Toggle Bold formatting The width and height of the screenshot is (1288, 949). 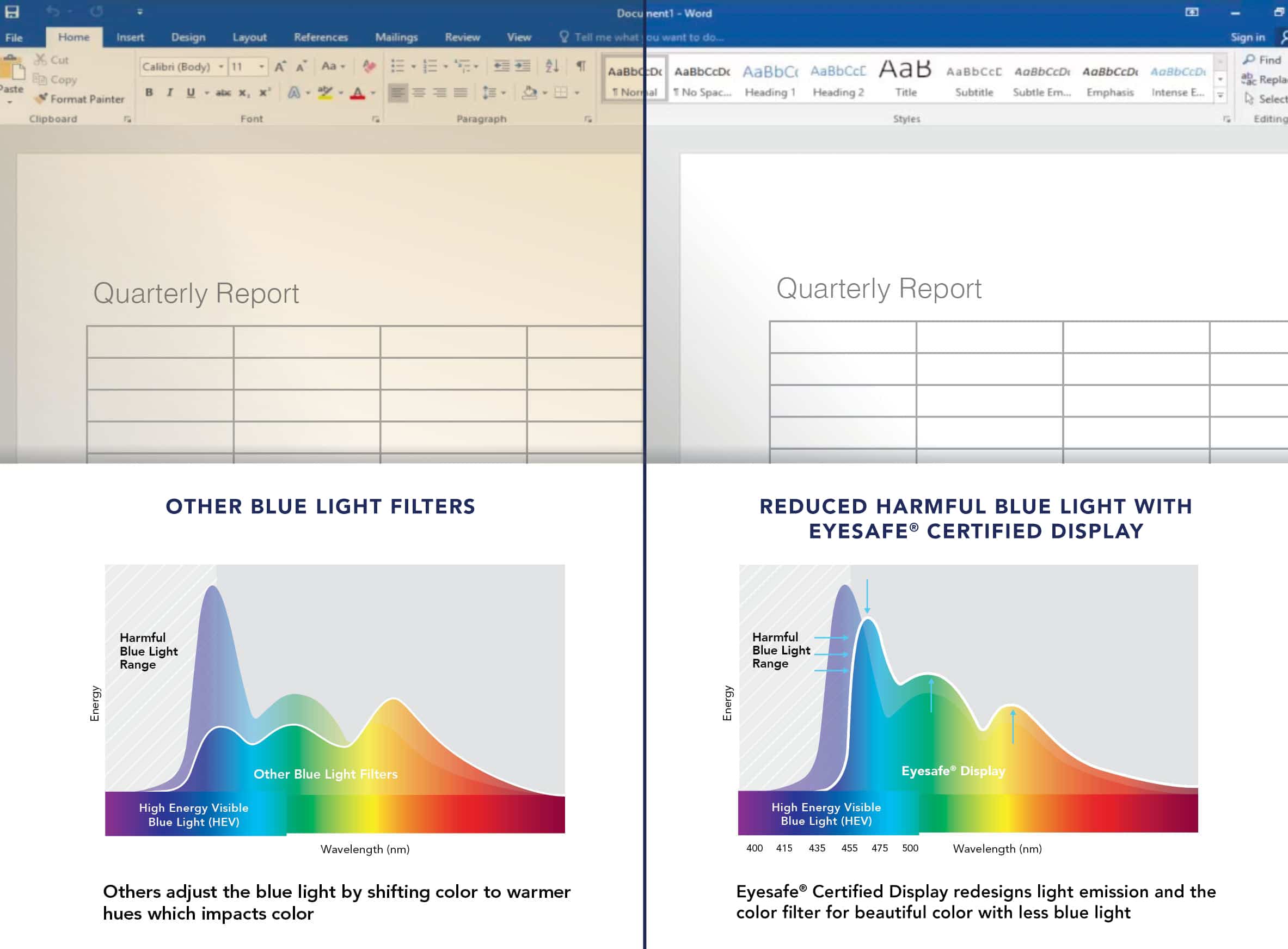click(x=148, y=91)
